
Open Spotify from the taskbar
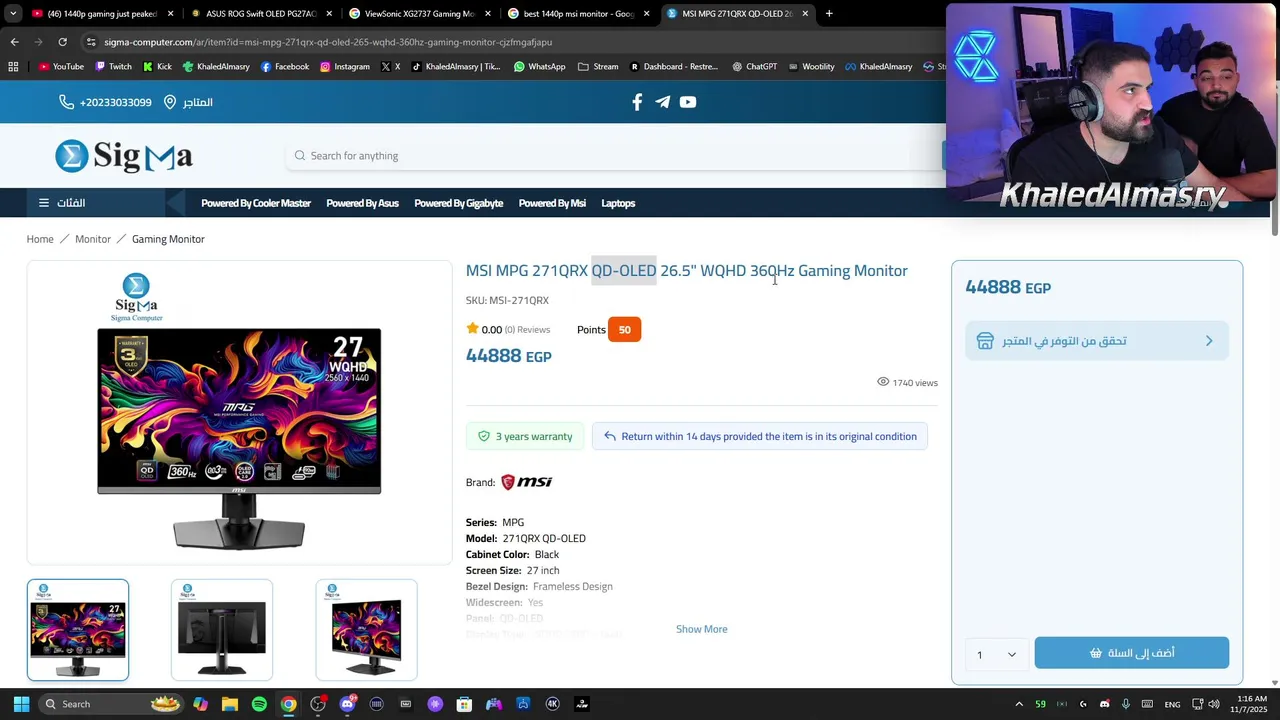pos(259,704)
